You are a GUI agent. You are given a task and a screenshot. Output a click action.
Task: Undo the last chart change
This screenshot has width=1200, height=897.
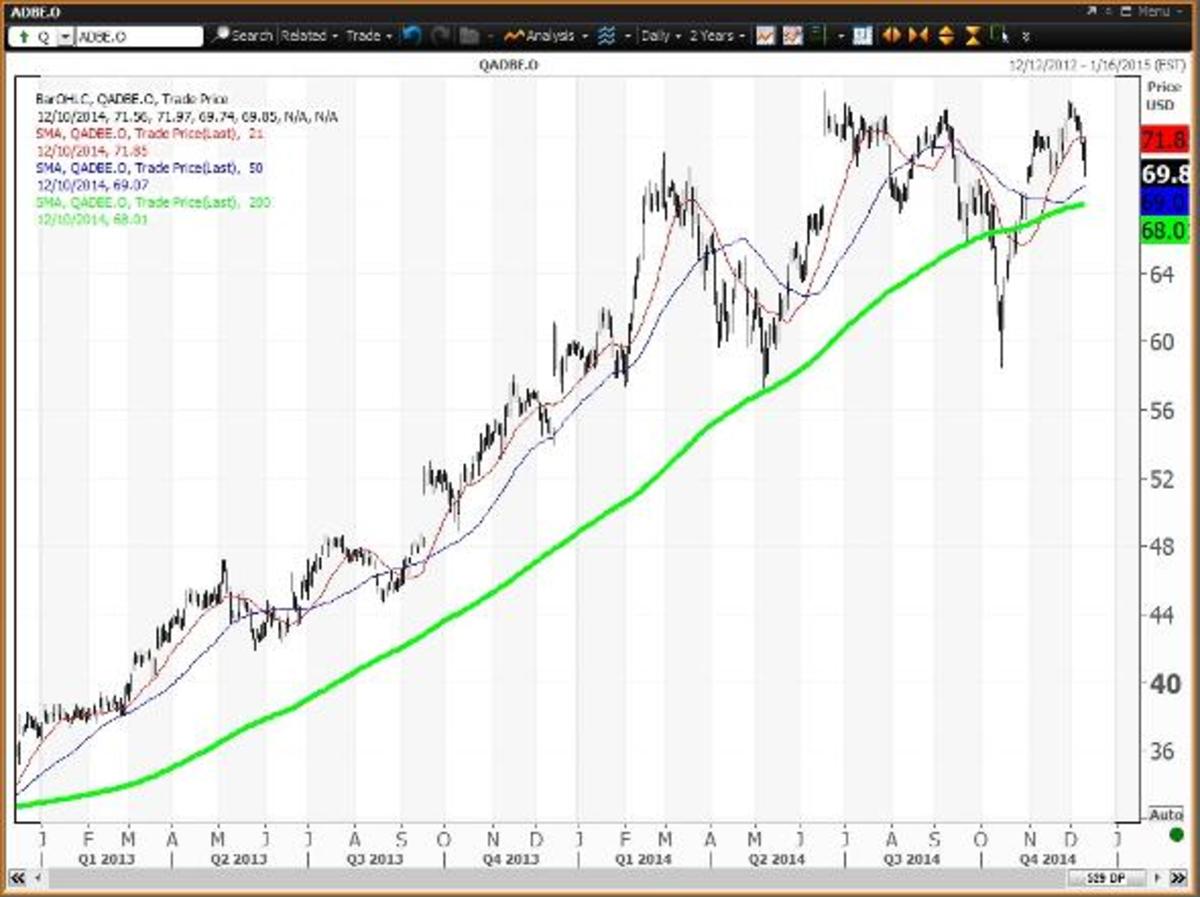tap(410, 36)
